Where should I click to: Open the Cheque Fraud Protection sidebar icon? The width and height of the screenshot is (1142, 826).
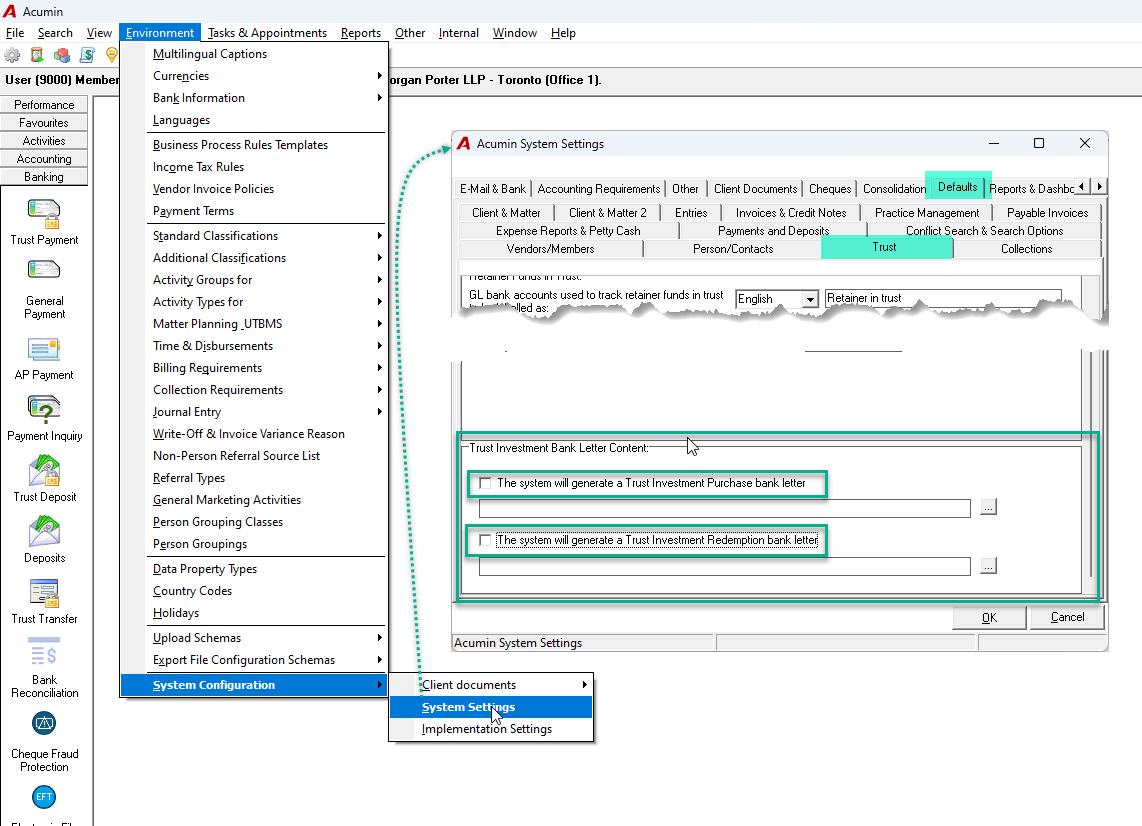tap(44, 723)
